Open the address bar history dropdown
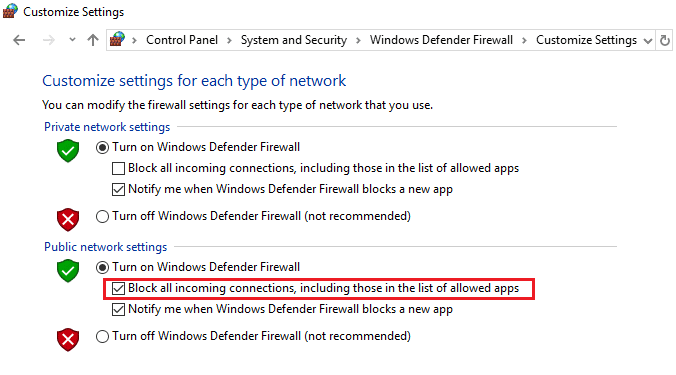This screenshot has width=676, height=375. 648,41
